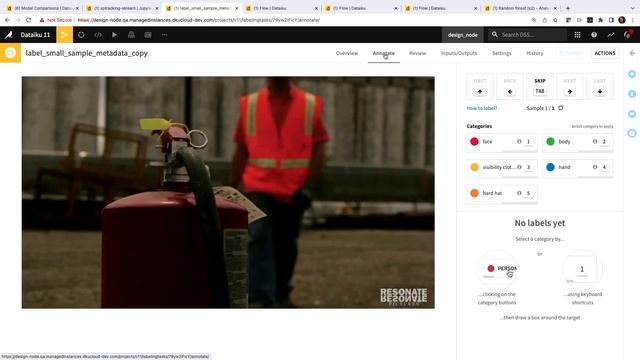640x360 pixels.
Task: Click the info icon for hand
Action: (595, 167)
